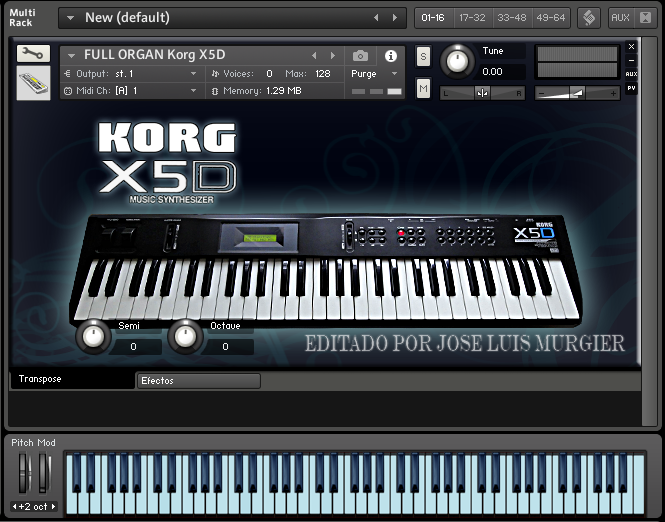Screen dimensions: 665x522
Task: Select the 17-32 instrument page
Action: tap(472, 18)
